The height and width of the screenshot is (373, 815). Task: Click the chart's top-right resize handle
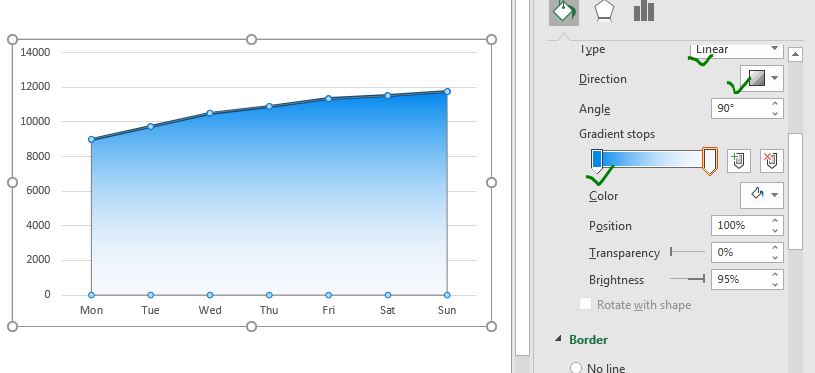point(491,39)
